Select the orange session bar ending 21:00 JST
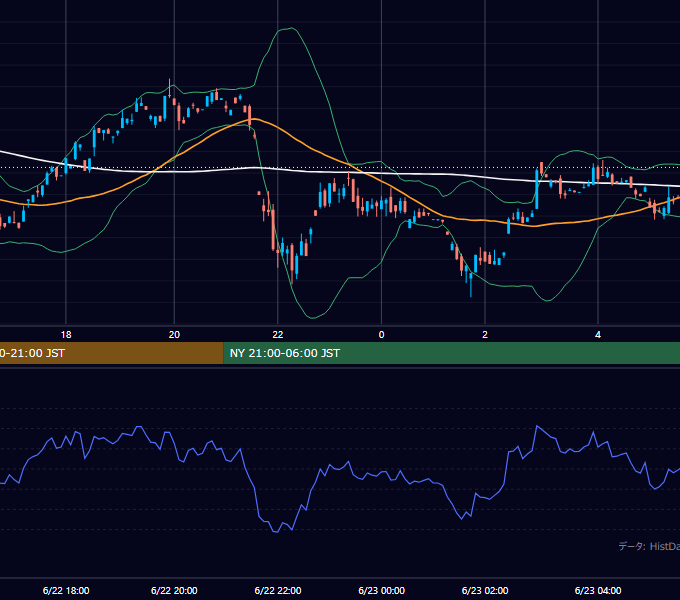The width and height of the screenshot is (680, 600). pos(111,353)
